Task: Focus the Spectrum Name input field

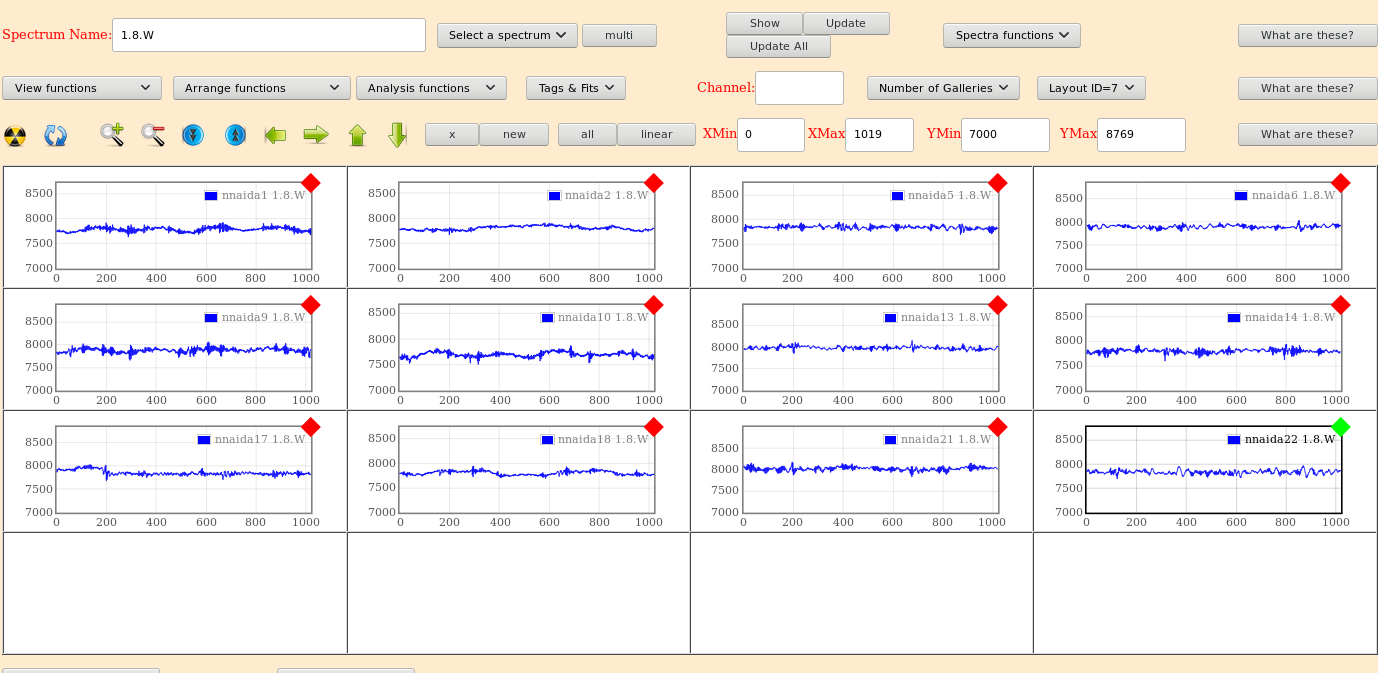Action: tap(269, 35)
